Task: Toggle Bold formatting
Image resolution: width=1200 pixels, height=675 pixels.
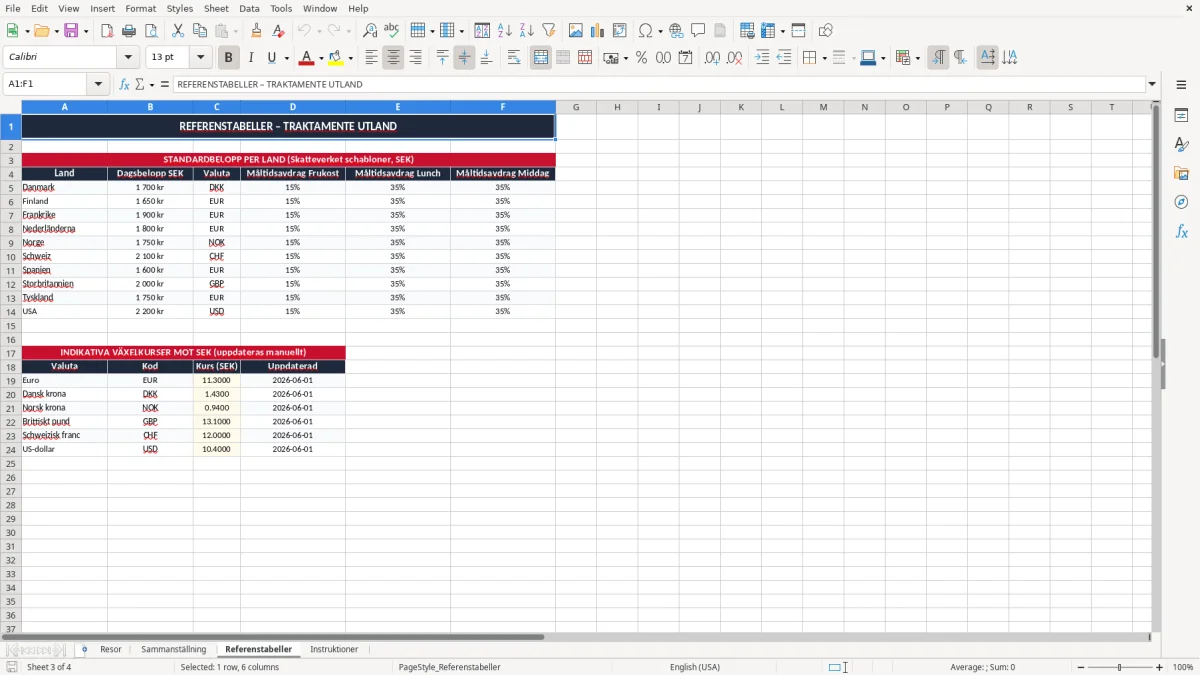Action: (x=229, y=58)
